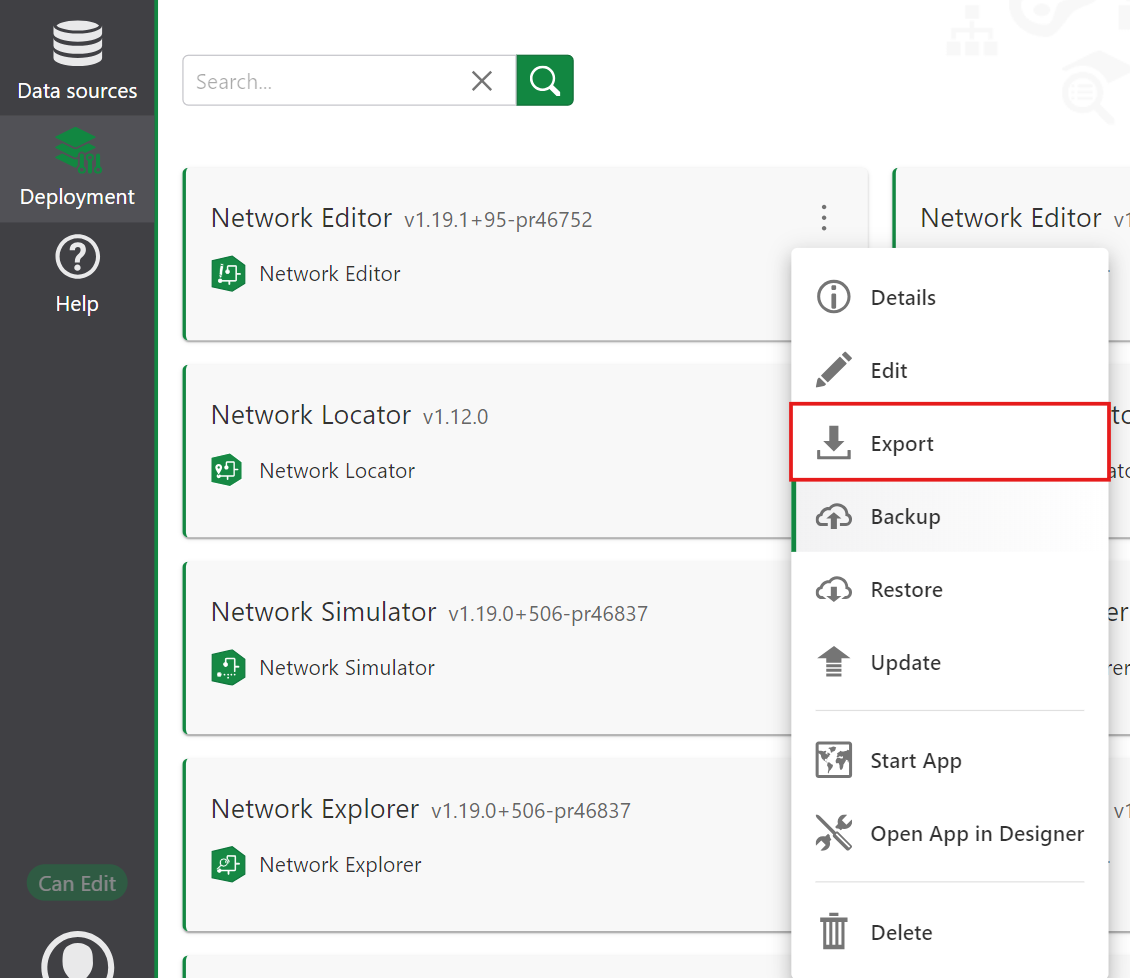Click the Can Edit badge
The height and width of the screenshot is (978, 1130).
click(77, 883)
